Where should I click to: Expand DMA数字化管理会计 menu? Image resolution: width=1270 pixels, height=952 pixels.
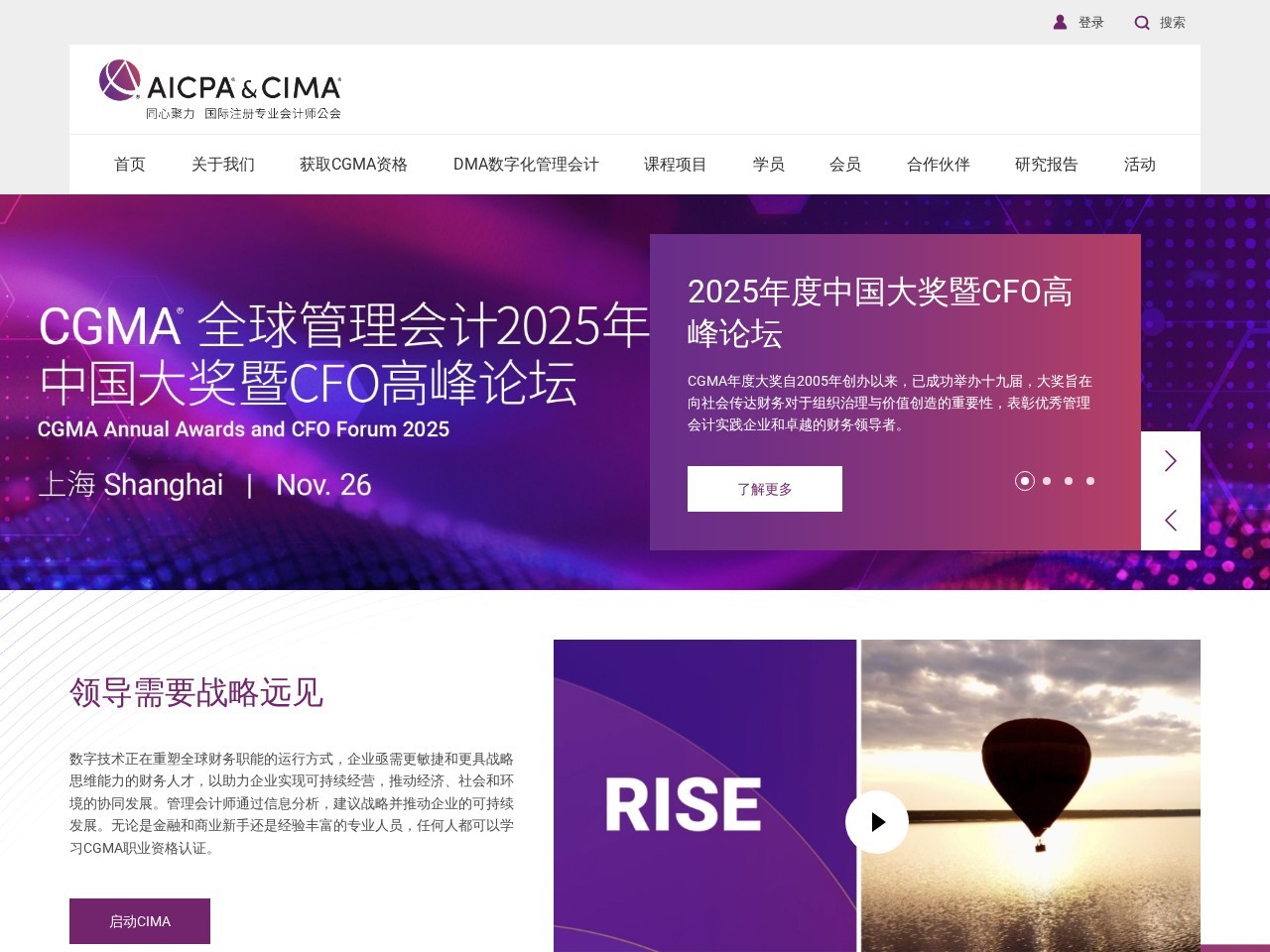coord(526,165)
